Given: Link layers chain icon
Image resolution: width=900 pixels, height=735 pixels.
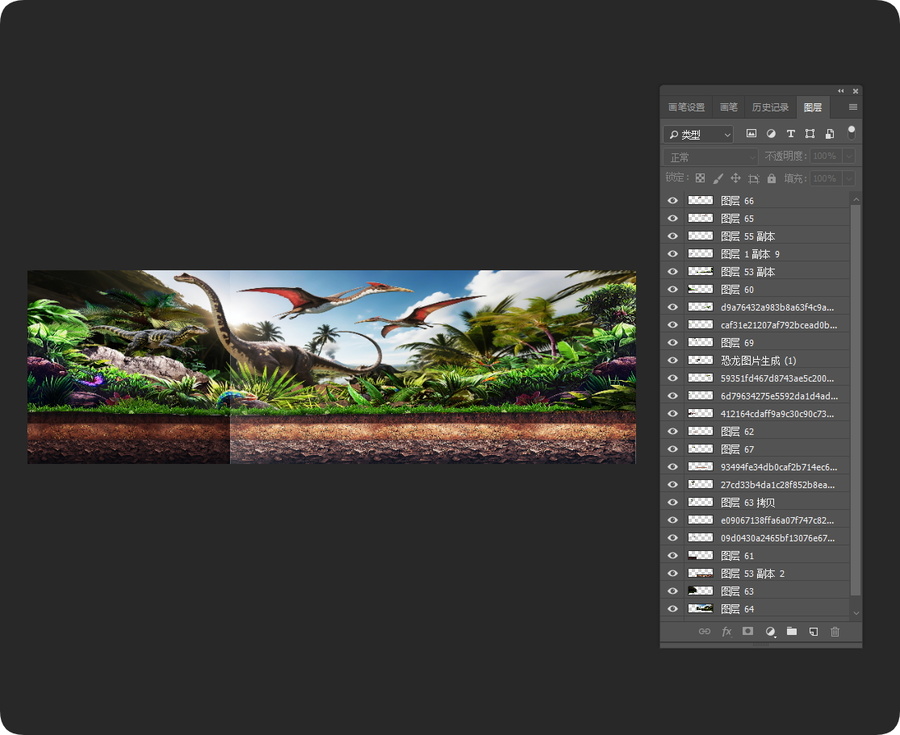Looking at the screenshot, I should 704,631.
